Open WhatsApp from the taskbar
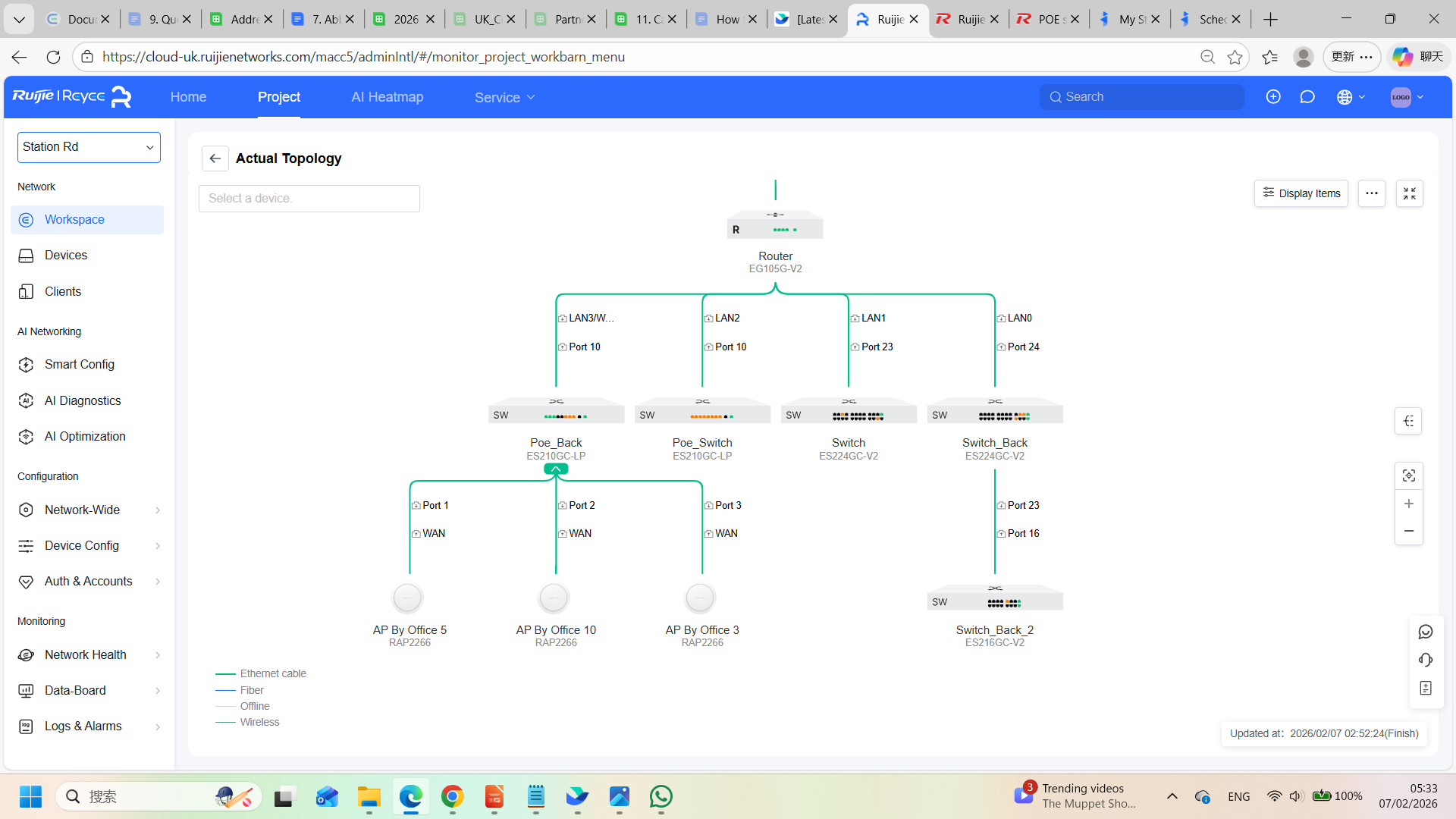The width and height of the screenshot is (1456, 819). (661, 796)
